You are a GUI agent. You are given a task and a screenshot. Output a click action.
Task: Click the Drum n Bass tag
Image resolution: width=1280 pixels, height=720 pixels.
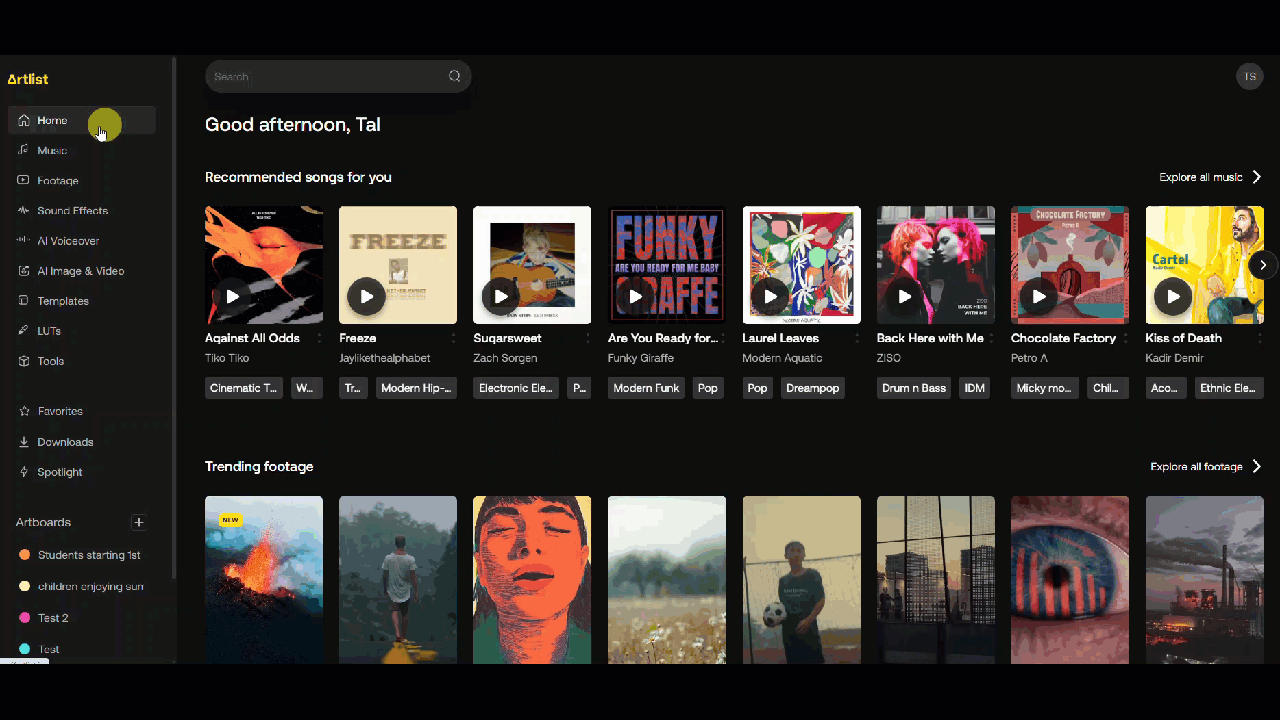914,388
